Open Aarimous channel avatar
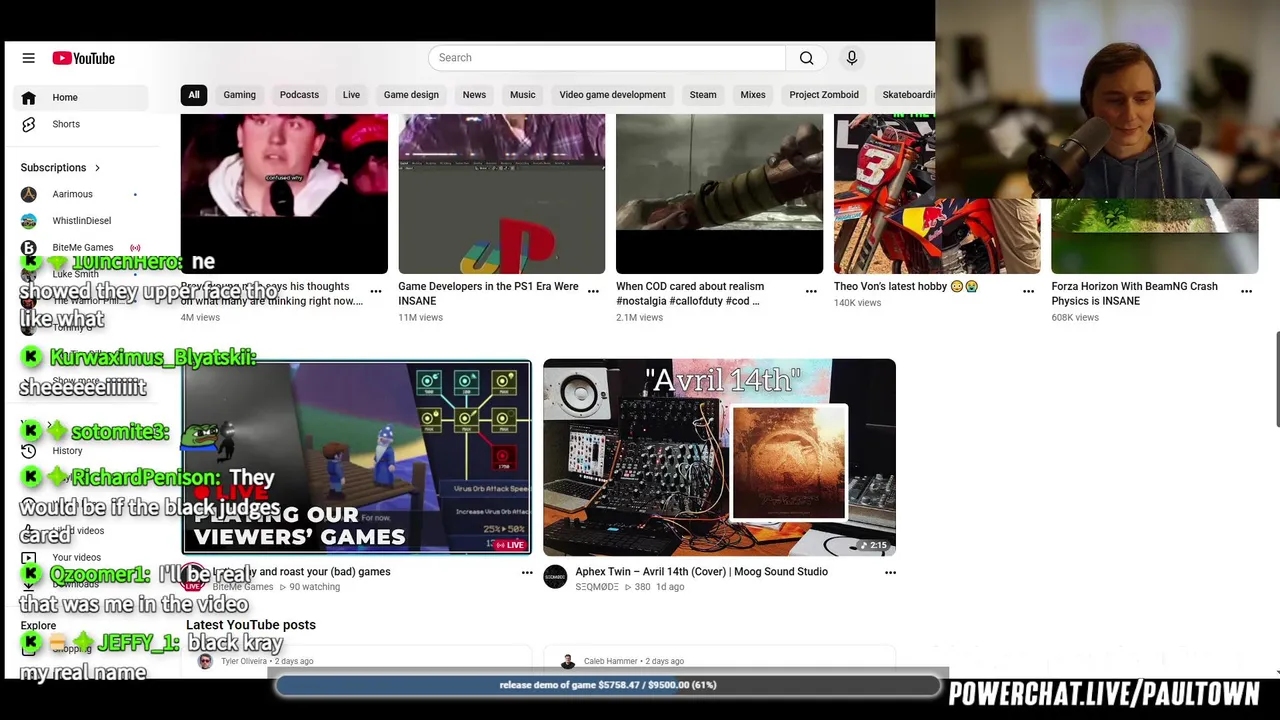Viewport: 1280px width, 720px height. coord(28,194)
